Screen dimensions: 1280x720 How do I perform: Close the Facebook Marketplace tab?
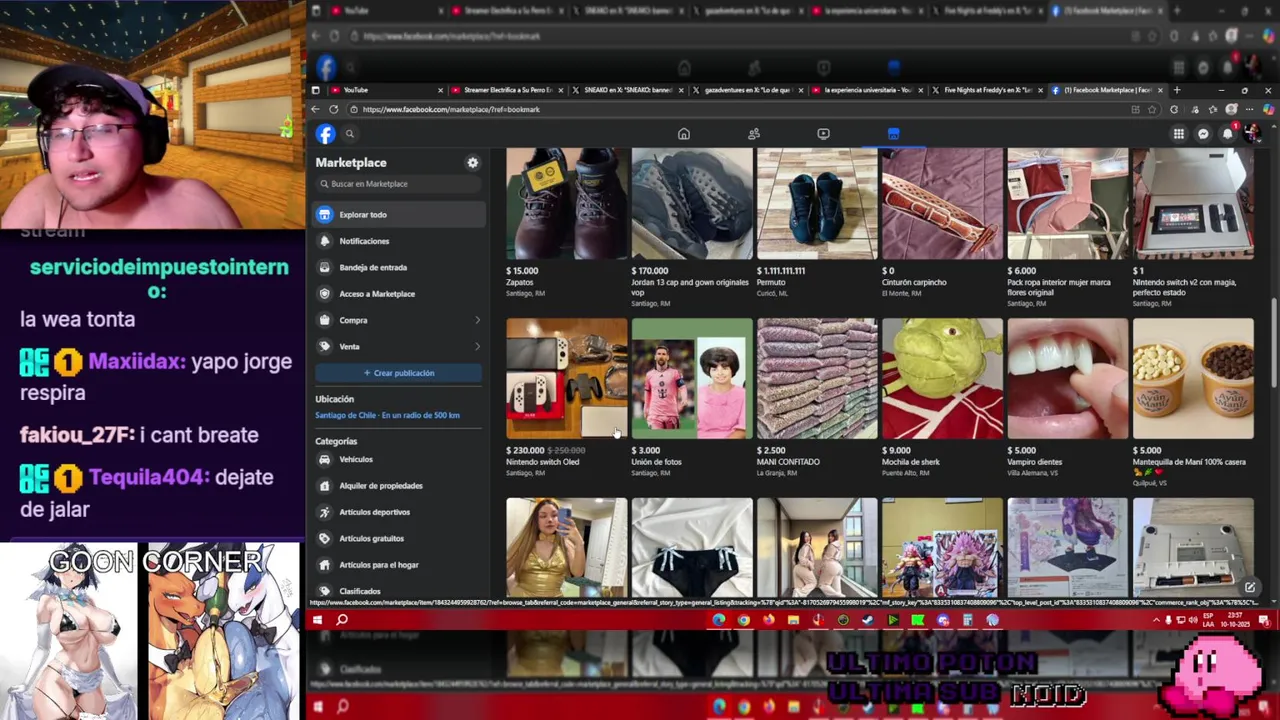click(1160, 90)
